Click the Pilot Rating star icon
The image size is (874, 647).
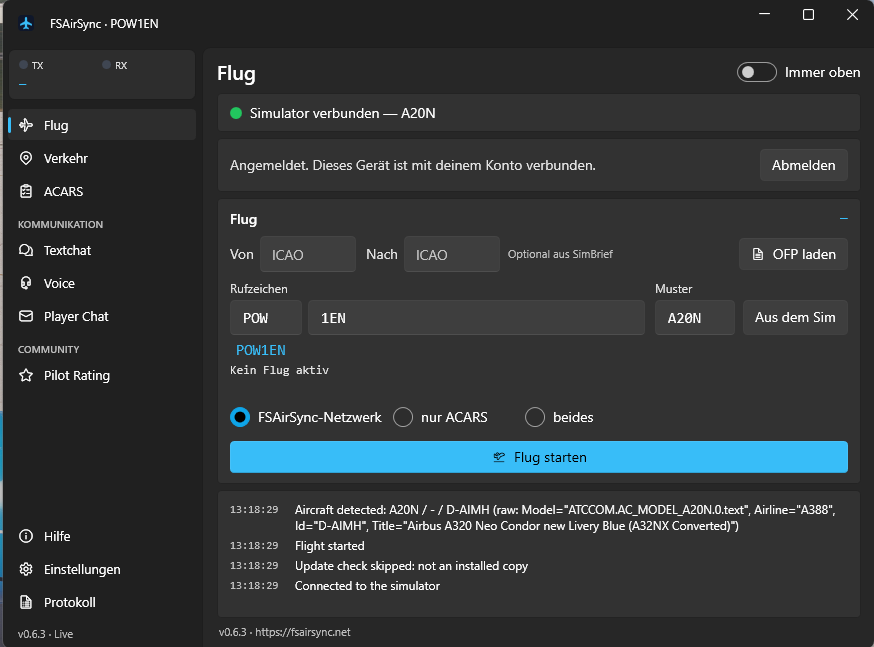(26, 375)
